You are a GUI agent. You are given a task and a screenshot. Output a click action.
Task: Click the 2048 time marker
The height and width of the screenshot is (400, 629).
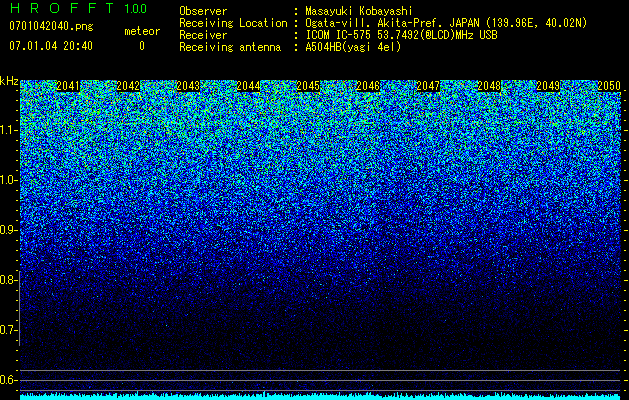pyautogui.click(x=489, y=86)
